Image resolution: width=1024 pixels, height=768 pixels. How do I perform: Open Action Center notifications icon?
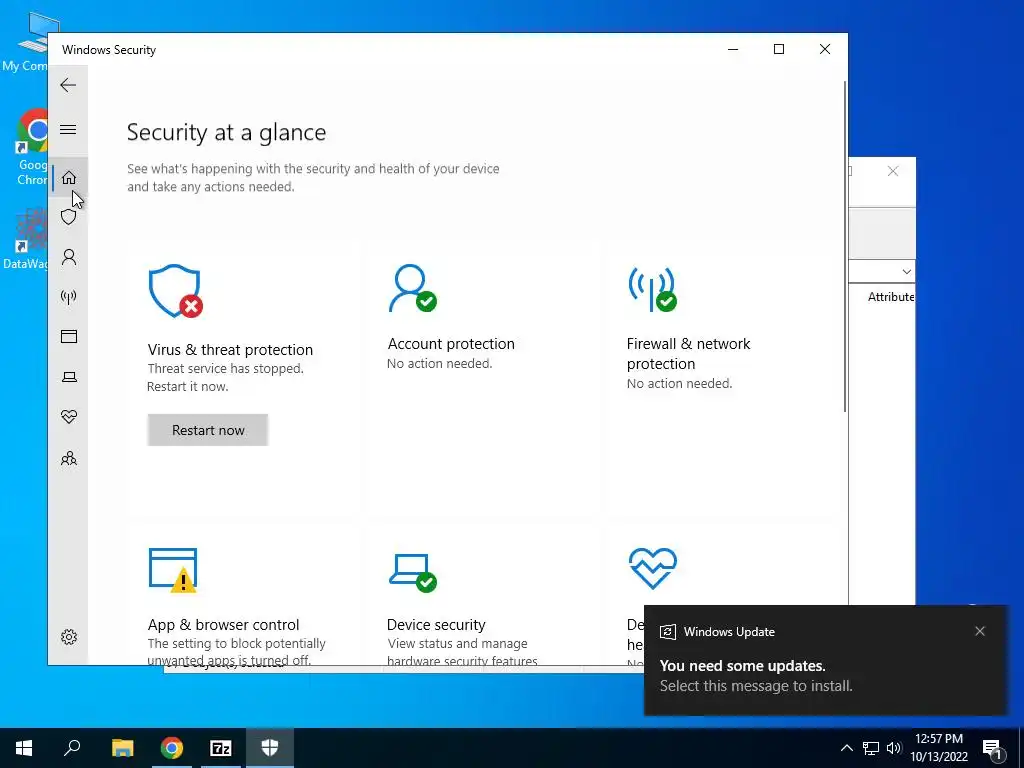992,749
